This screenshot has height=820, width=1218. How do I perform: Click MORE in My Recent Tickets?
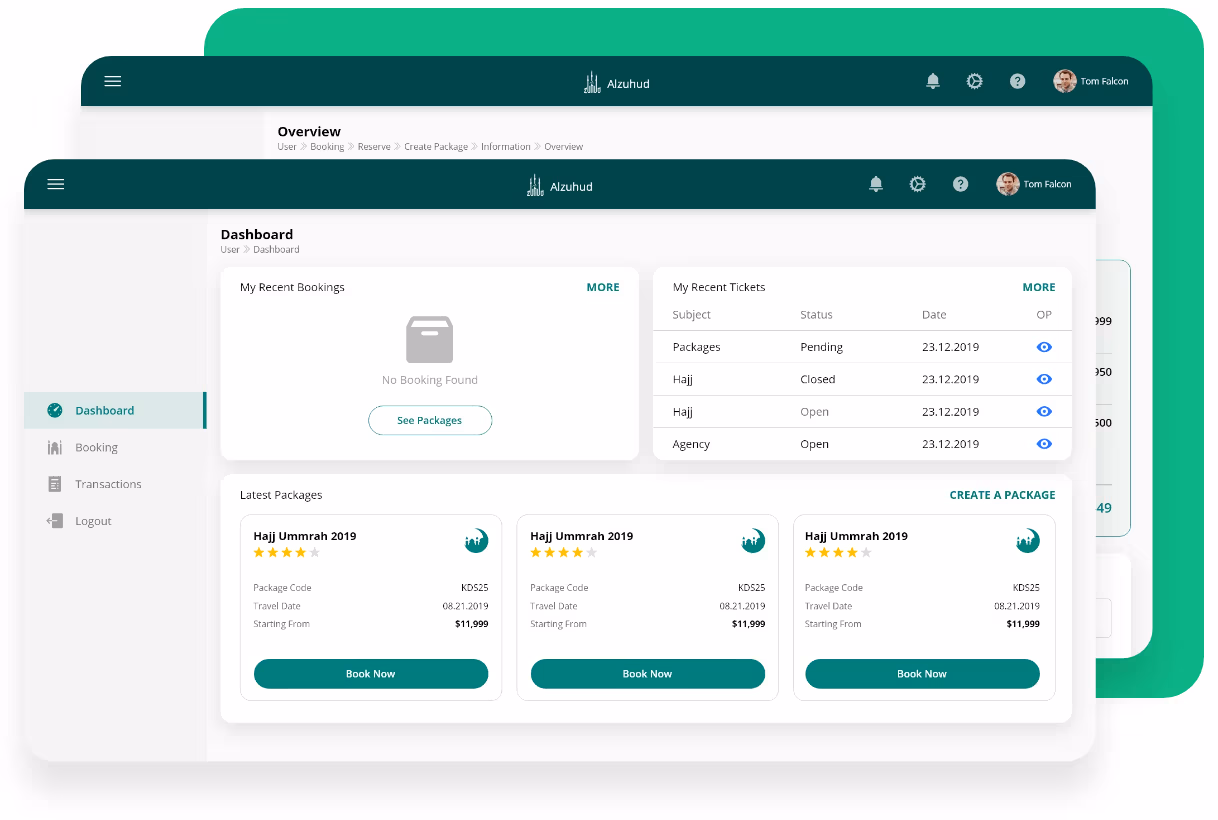tap(1038, 287)
